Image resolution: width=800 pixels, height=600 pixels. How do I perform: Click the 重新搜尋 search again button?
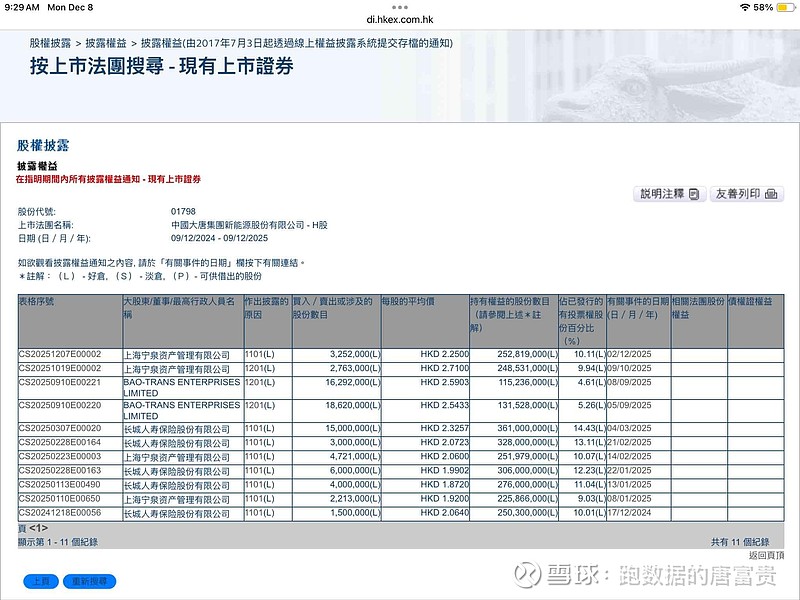coord(89,581)
